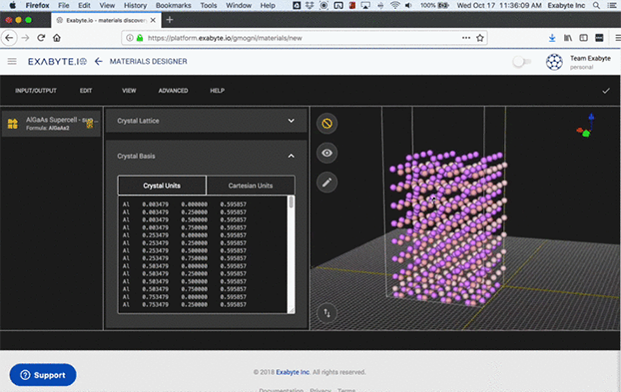The image size is (621, 392).
Task: Click the Wi-Fi icon in menu bar
Action: [394, 6]
